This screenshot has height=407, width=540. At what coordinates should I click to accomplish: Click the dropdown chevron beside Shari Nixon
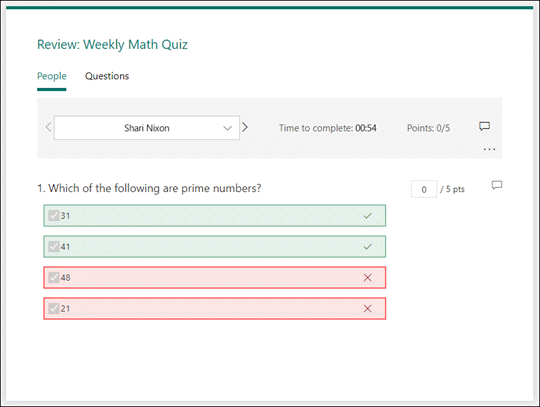pyautogui.click(x=227, y=128)
